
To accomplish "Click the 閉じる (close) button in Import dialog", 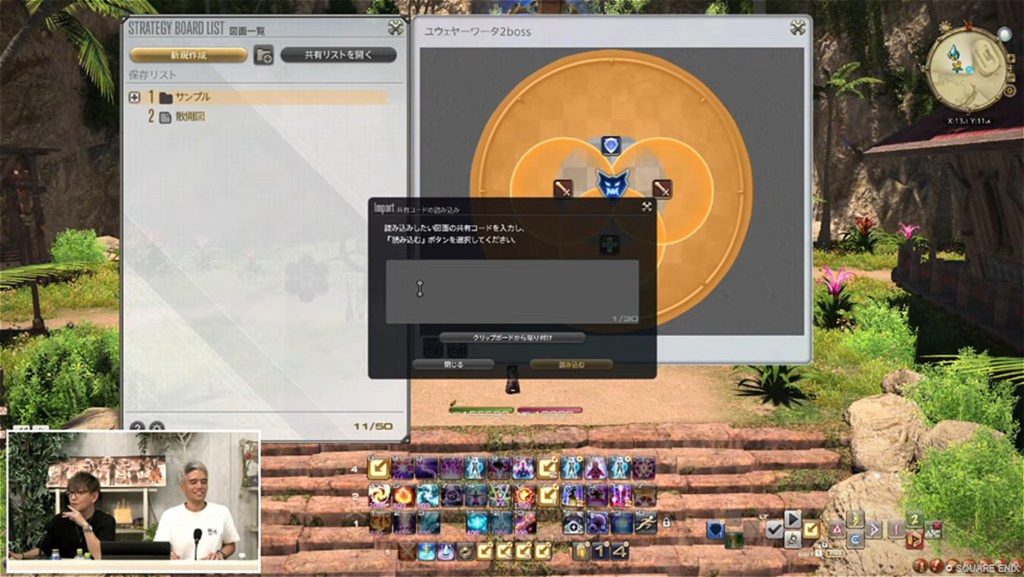I will tap(454, 365).
